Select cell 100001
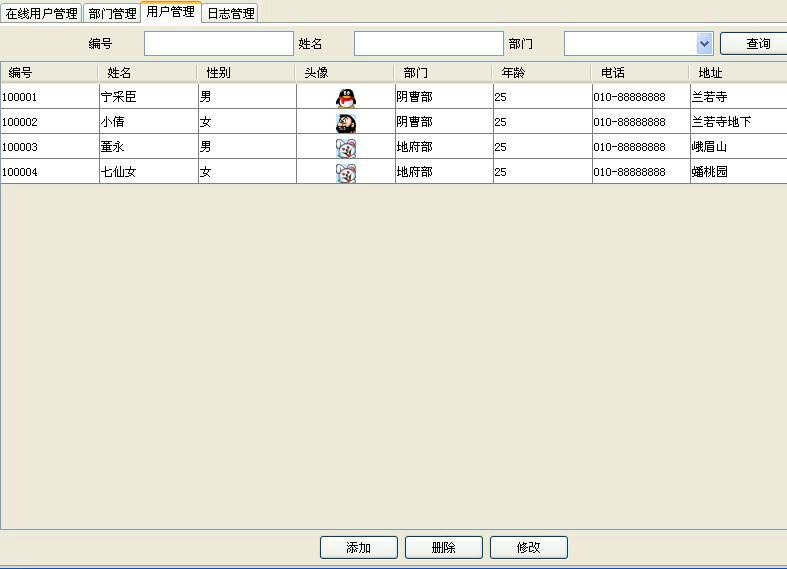 tap(50, 96)
